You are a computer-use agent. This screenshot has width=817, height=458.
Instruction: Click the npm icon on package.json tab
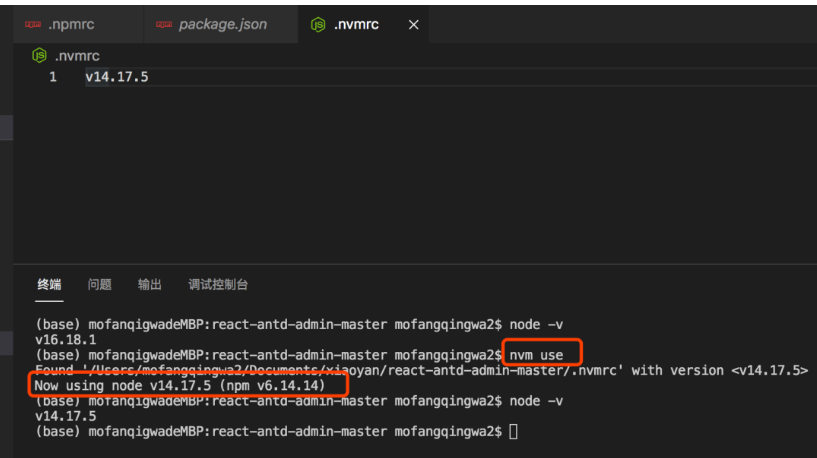coord(164,24)
